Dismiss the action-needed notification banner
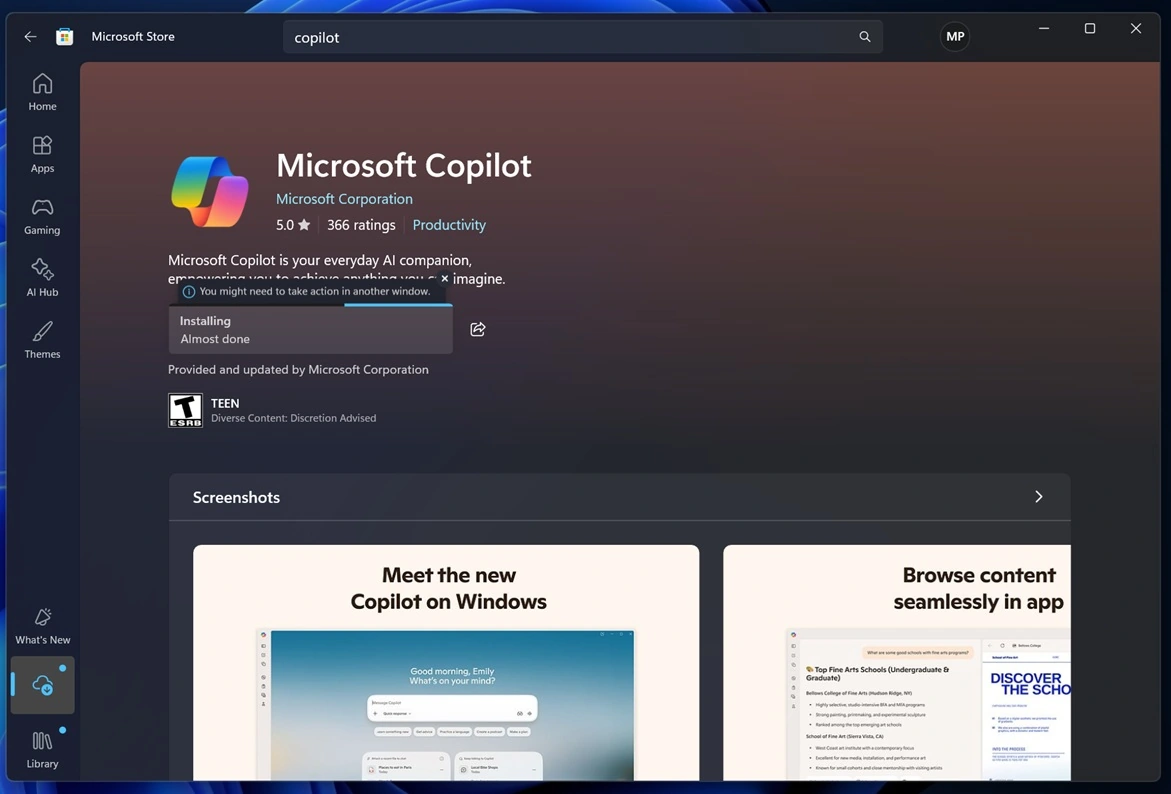 click(x=444, y=279)
